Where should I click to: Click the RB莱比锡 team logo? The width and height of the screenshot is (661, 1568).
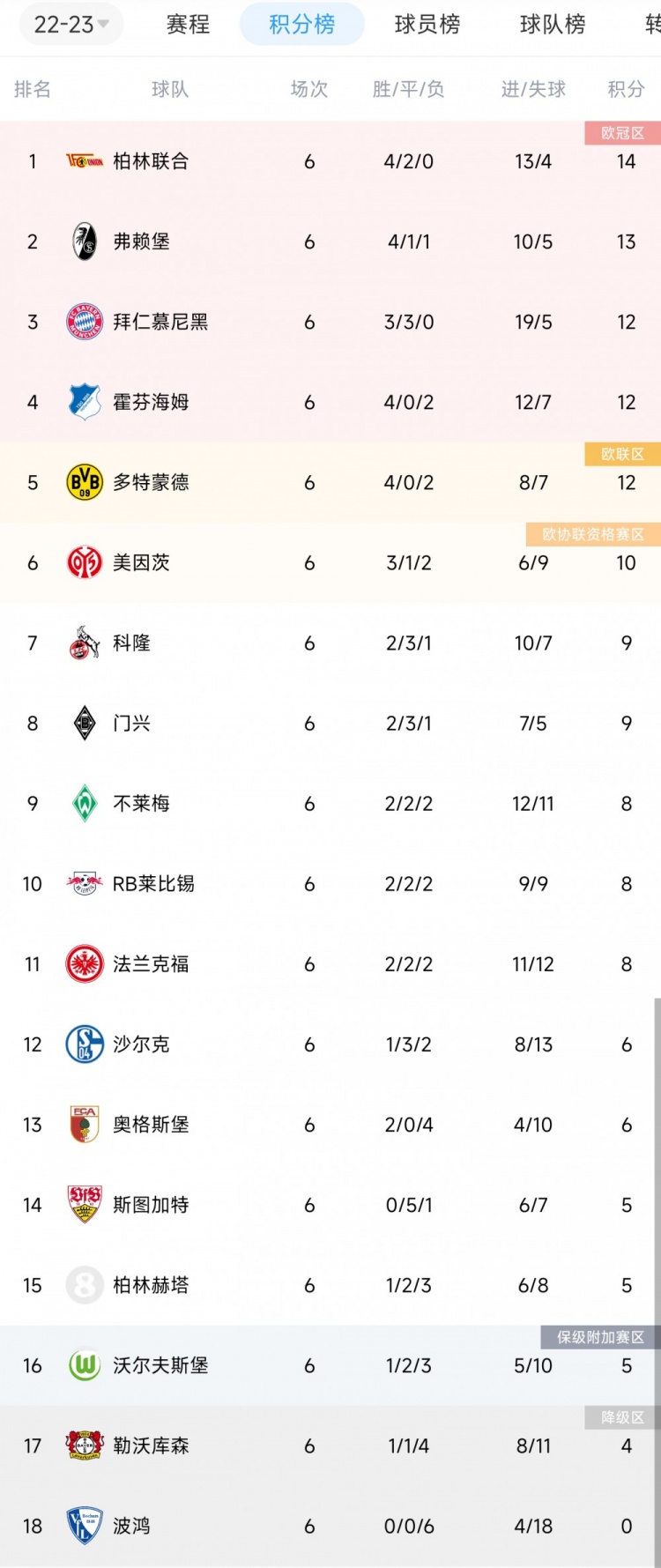point(85,883)
